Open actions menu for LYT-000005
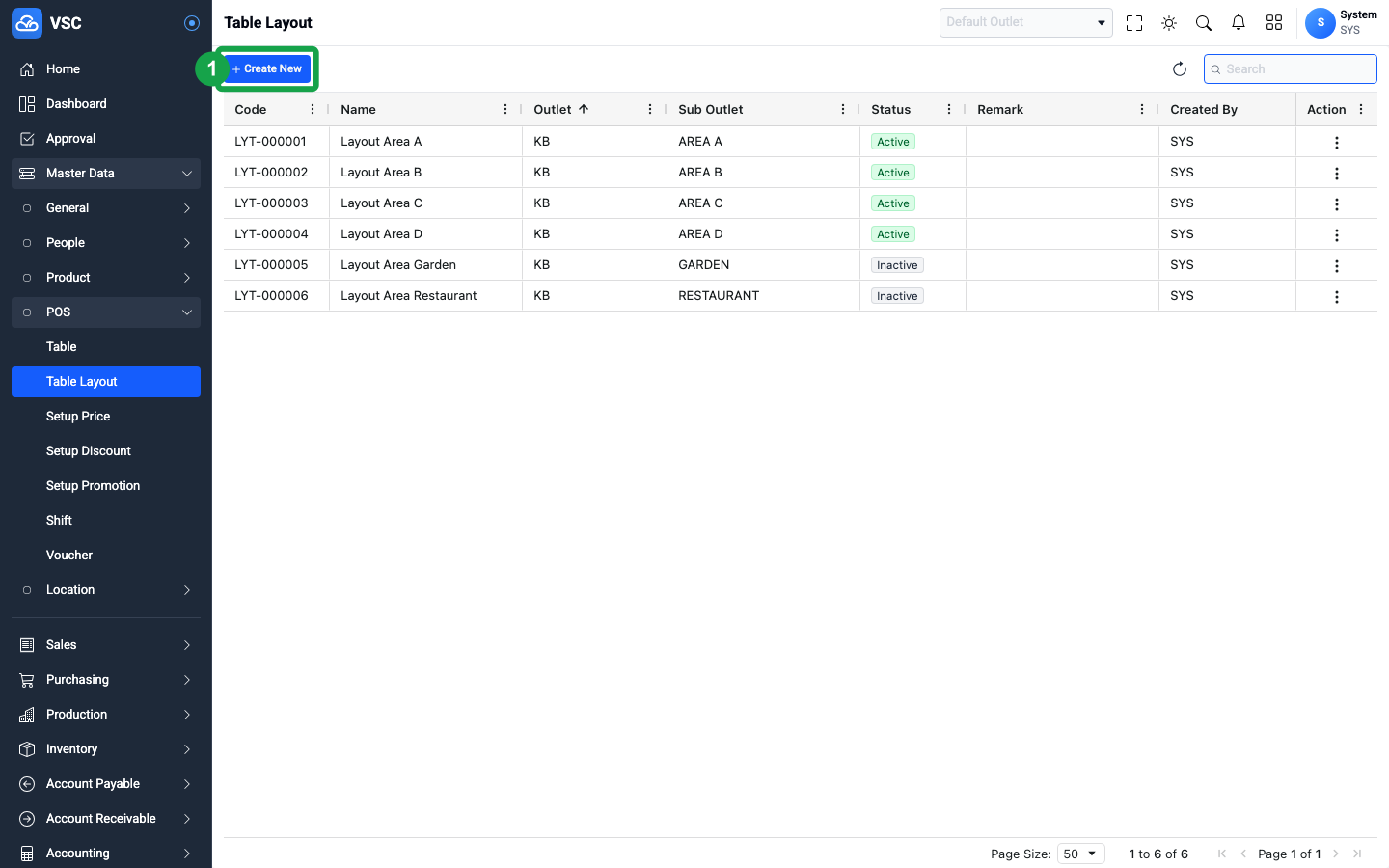 coord(1337,266)
